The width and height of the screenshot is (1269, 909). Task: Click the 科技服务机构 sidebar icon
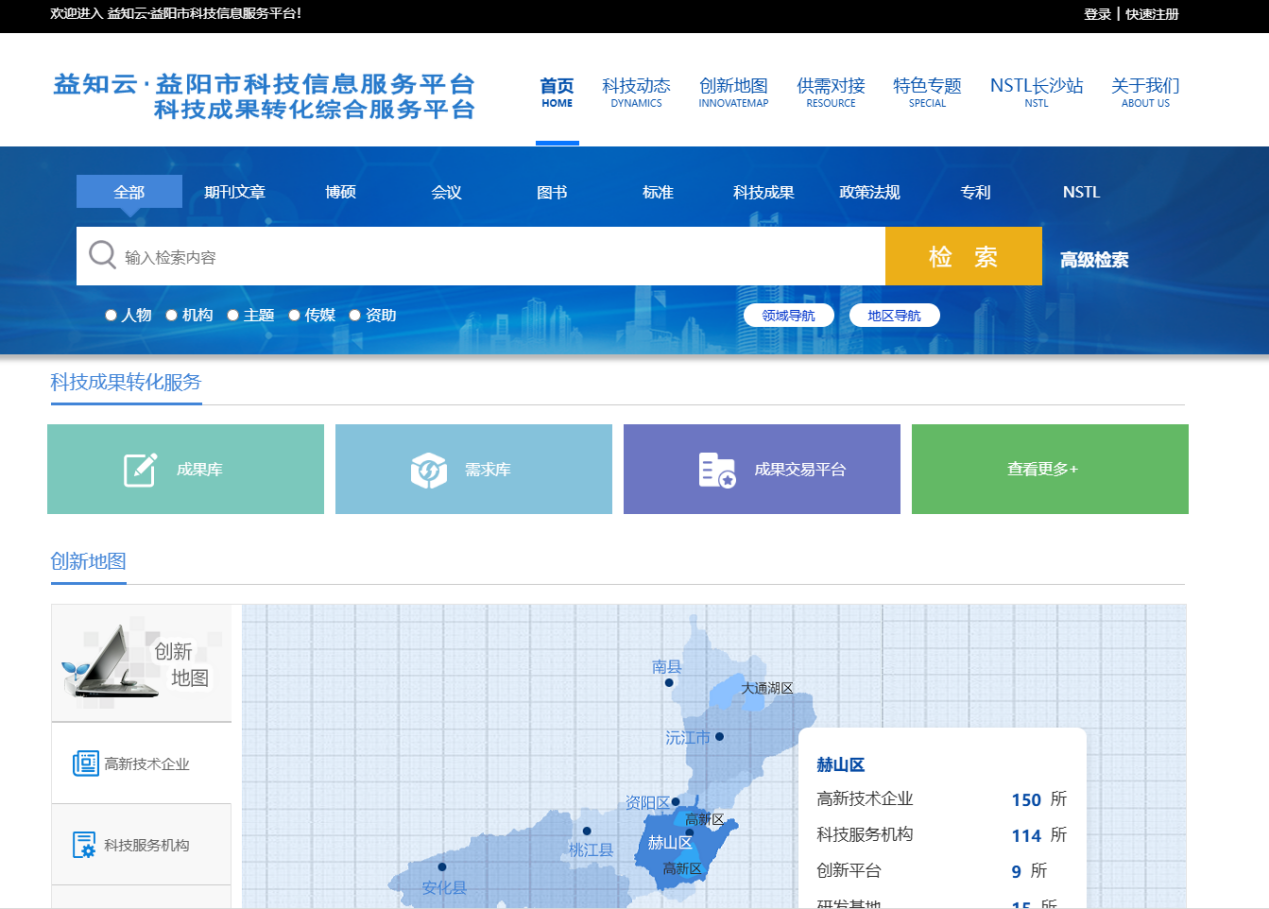85,845
